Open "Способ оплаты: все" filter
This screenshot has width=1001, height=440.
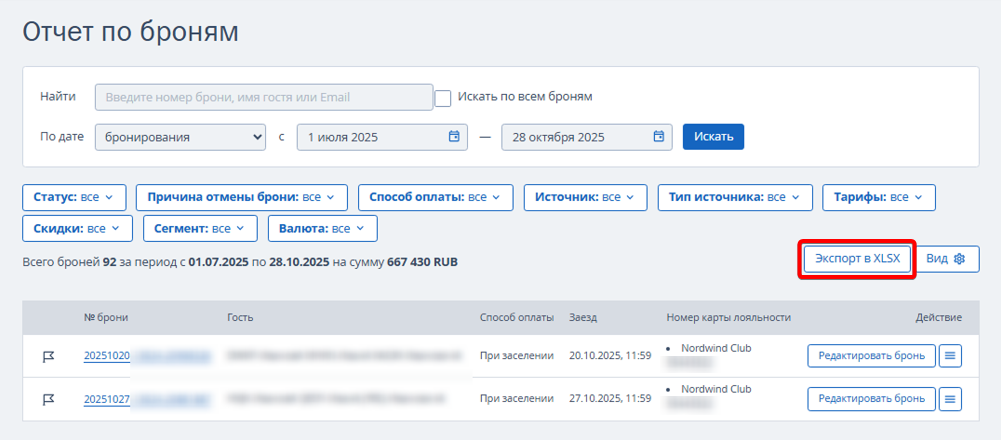click(435, 198)
